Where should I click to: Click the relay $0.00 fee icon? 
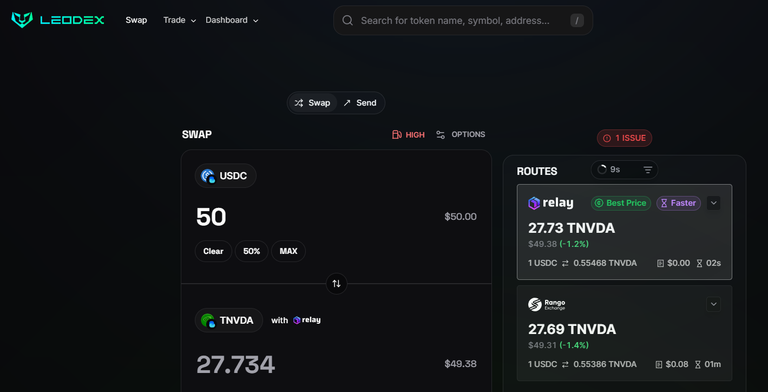[660, 263]
